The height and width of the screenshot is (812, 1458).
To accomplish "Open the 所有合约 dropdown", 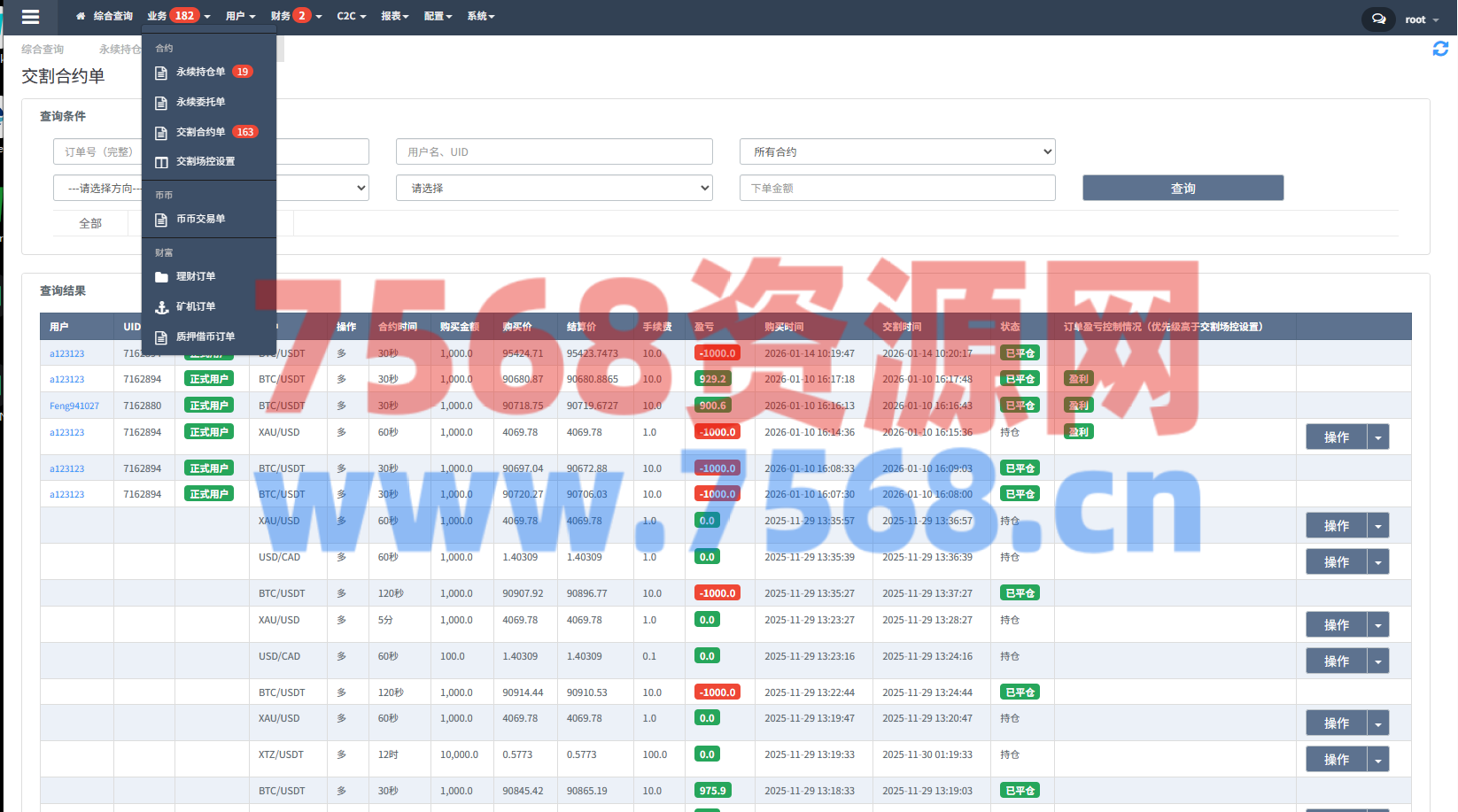I will pyautogui.click(x=896, y=152).
